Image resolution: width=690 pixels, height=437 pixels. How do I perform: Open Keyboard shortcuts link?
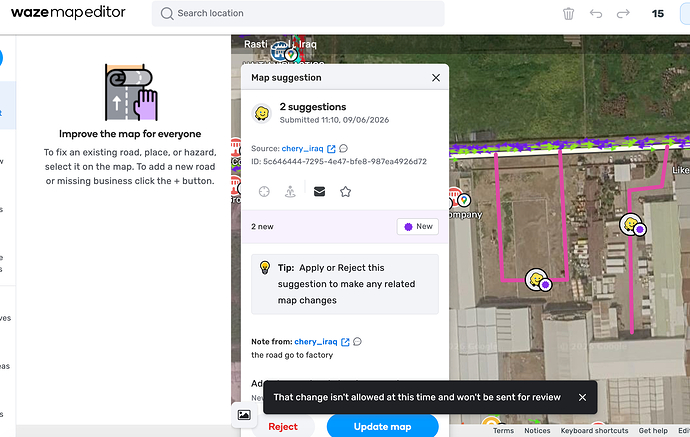594,431
